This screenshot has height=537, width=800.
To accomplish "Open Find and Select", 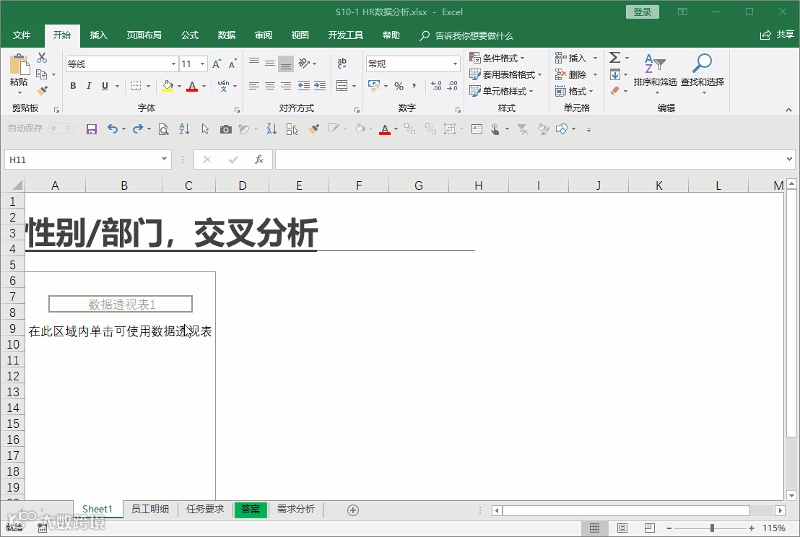I will click(x=703, y=72).
